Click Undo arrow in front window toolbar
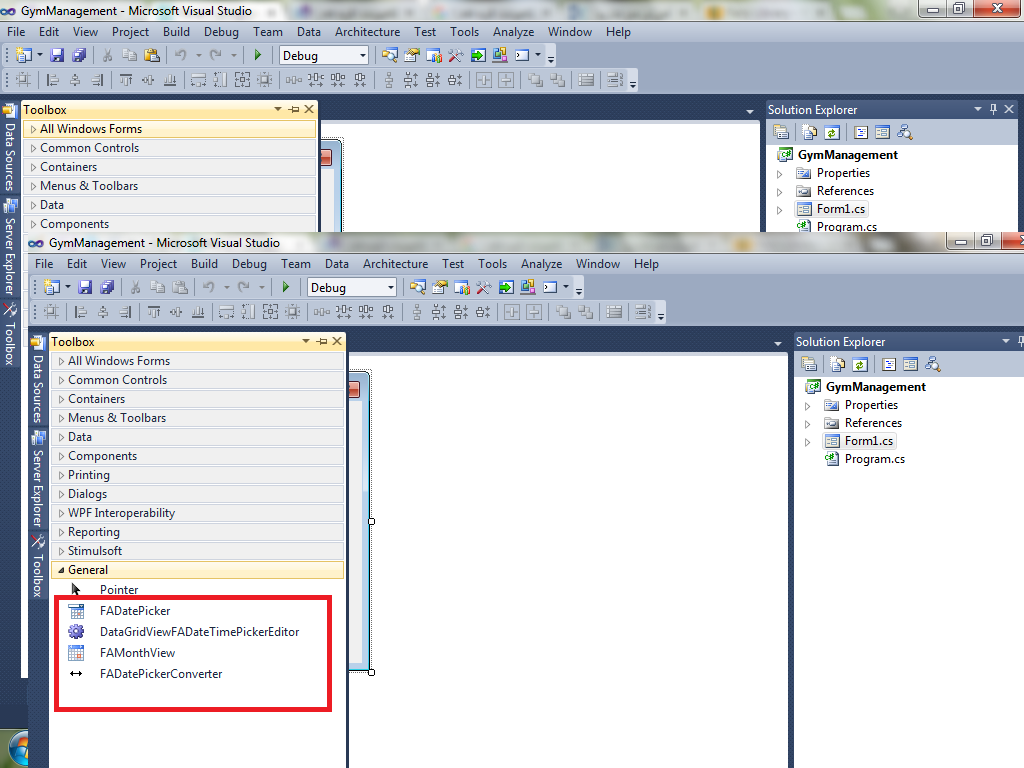The height and width of the screenshot is (768, 1024). click(208, 287)
